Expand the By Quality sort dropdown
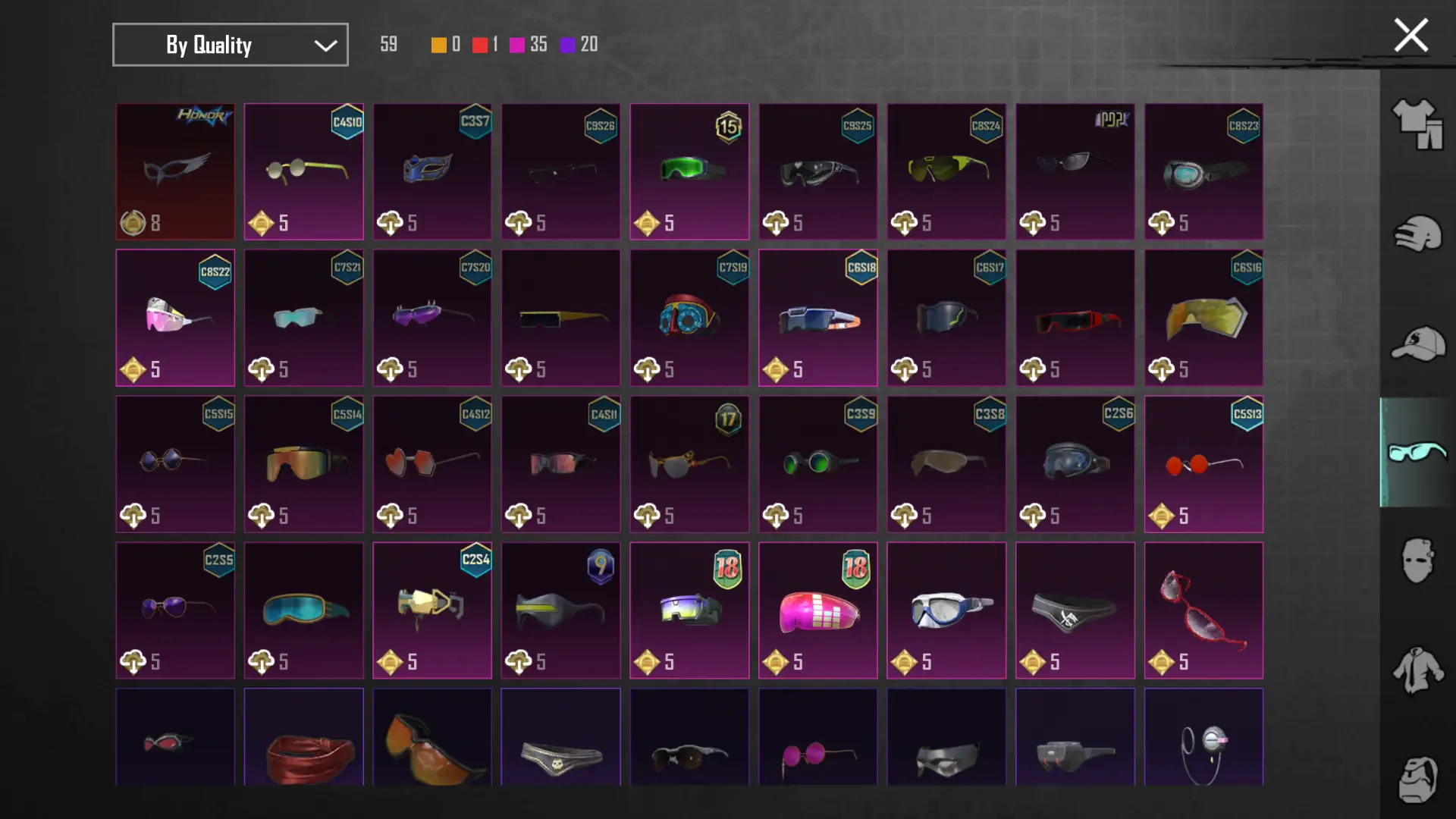The image size is (1456, 819). [231, 45]
